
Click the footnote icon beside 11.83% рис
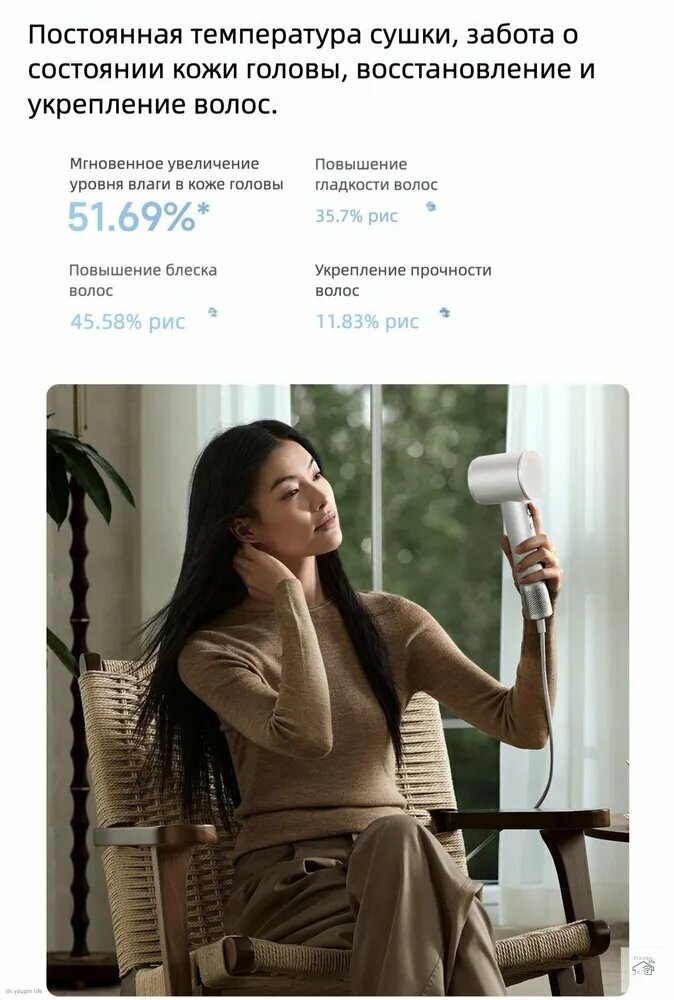click(x=444, y=312)
